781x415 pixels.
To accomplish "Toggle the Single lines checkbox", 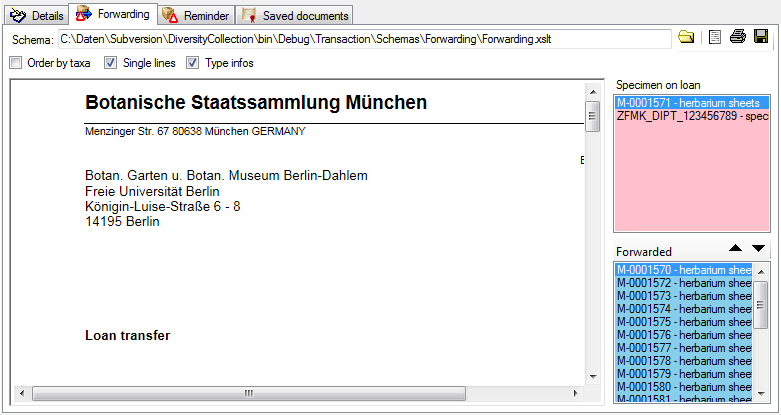I will click(110, 63).
